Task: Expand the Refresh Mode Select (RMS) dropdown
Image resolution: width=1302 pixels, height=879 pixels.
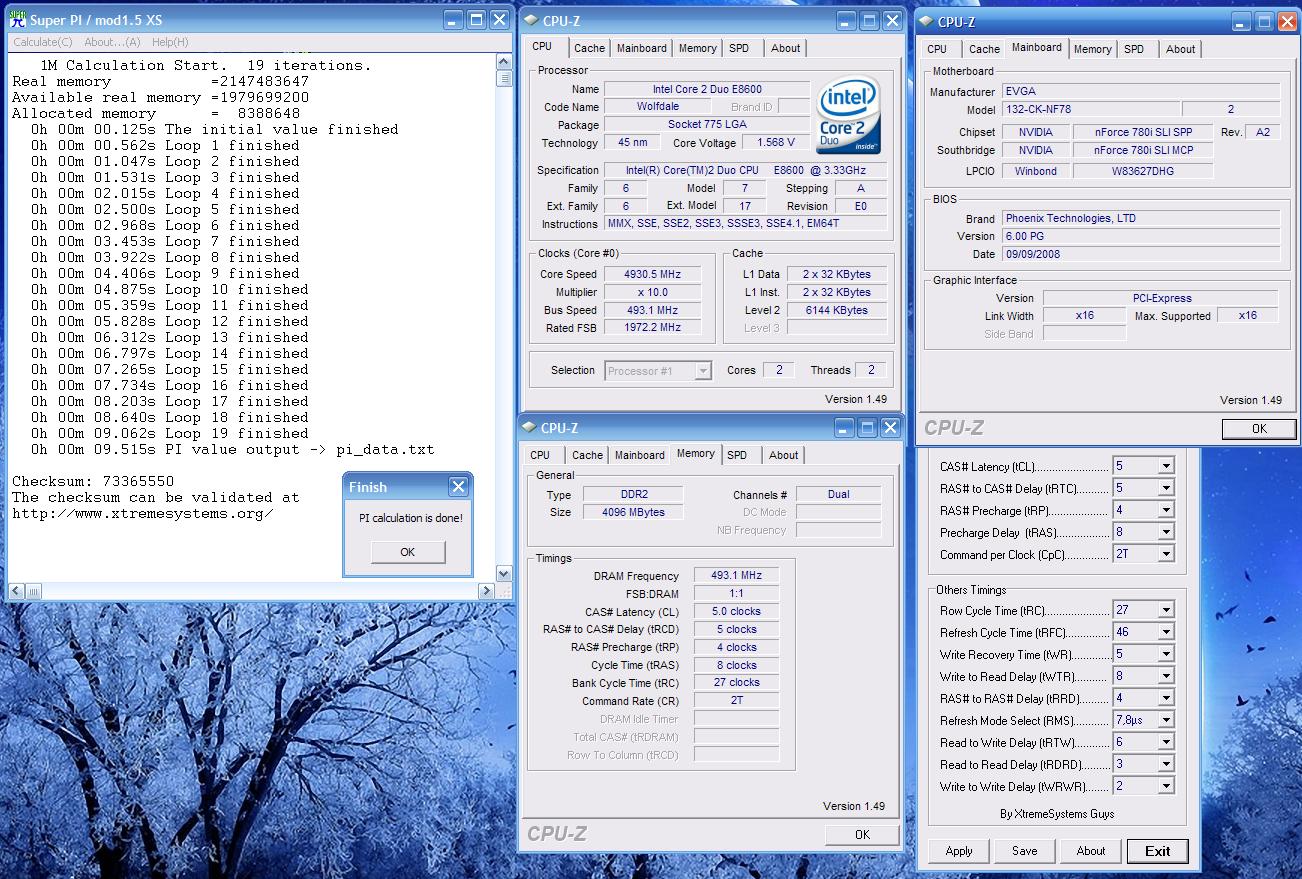Action: point(1165,720)
